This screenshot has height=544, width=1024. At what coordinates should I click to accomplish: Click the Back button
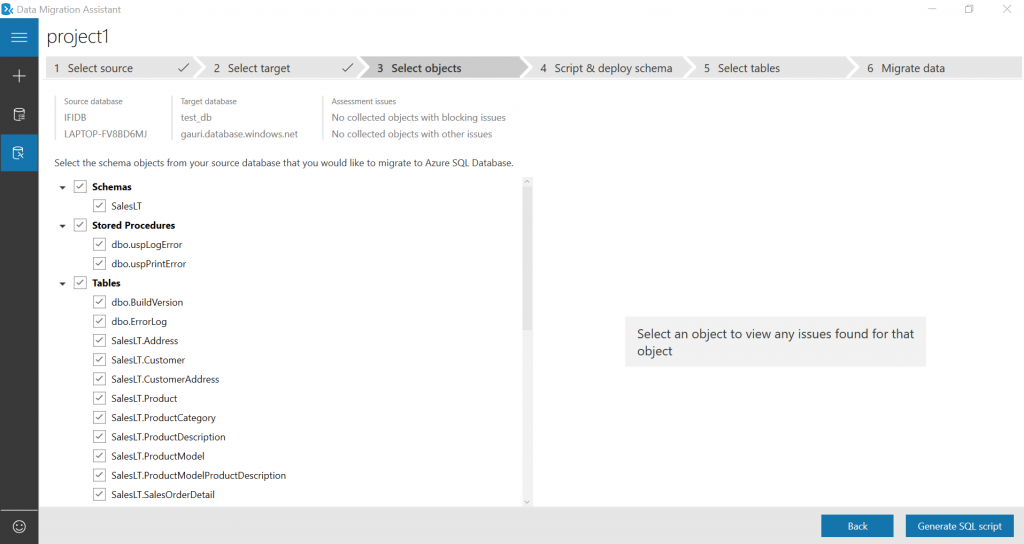857,526
